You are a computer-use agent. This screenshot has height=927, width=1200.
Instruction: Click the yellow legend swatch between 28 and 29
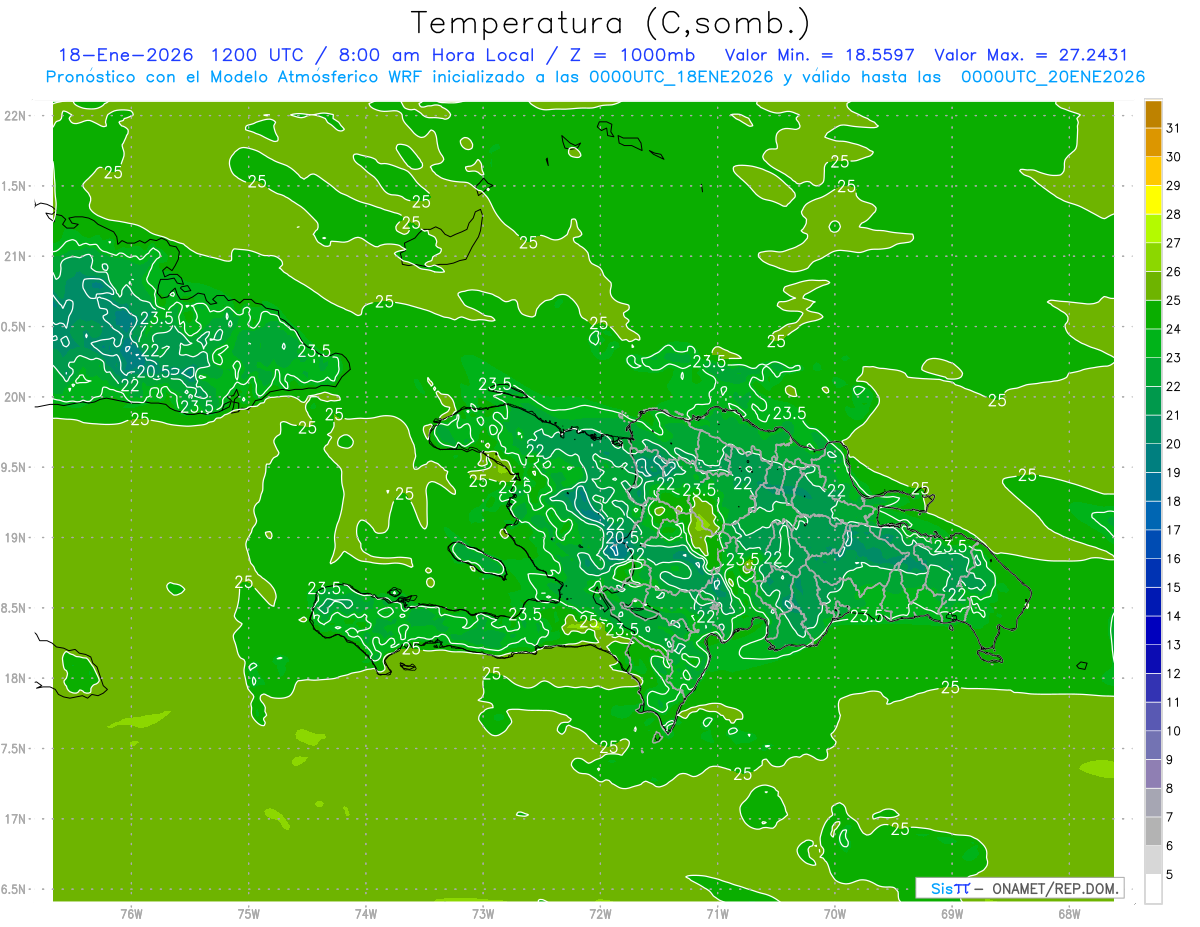pos(1153,200)
